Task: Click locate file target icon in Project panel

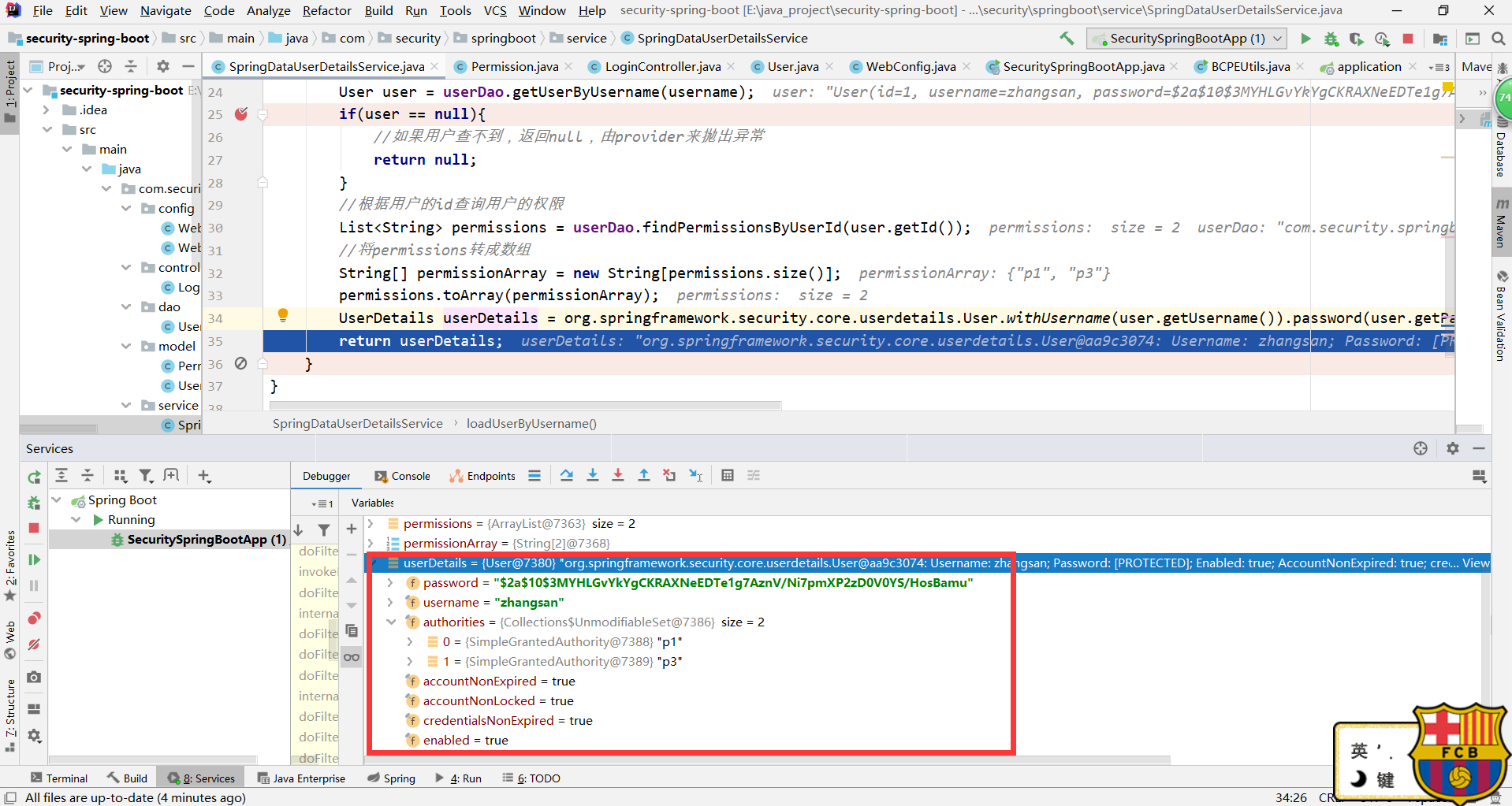Action: pos(105,66)
